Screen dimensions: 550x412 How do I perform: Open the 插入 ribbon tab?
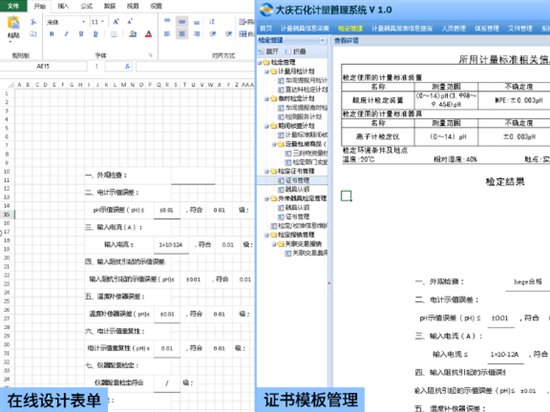(63, 6)
